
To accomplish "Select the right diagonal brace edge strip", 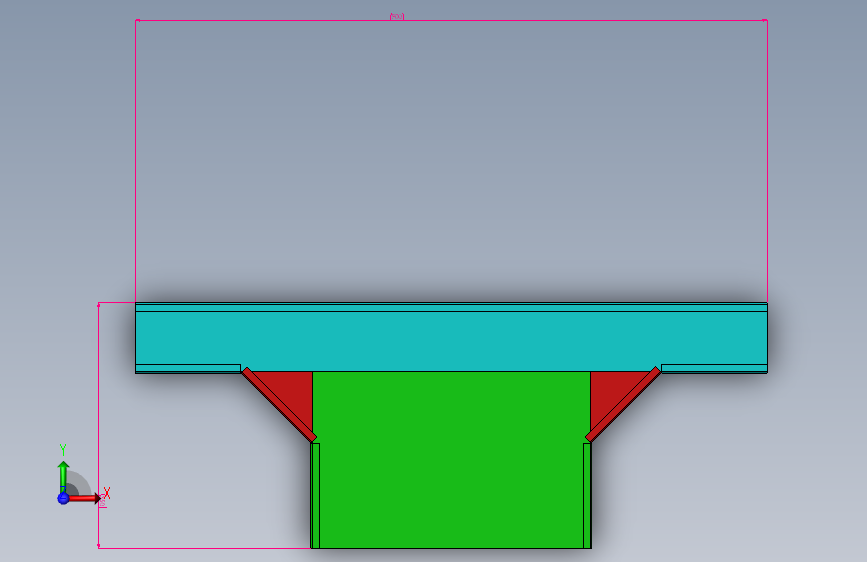I will [623, 404].
